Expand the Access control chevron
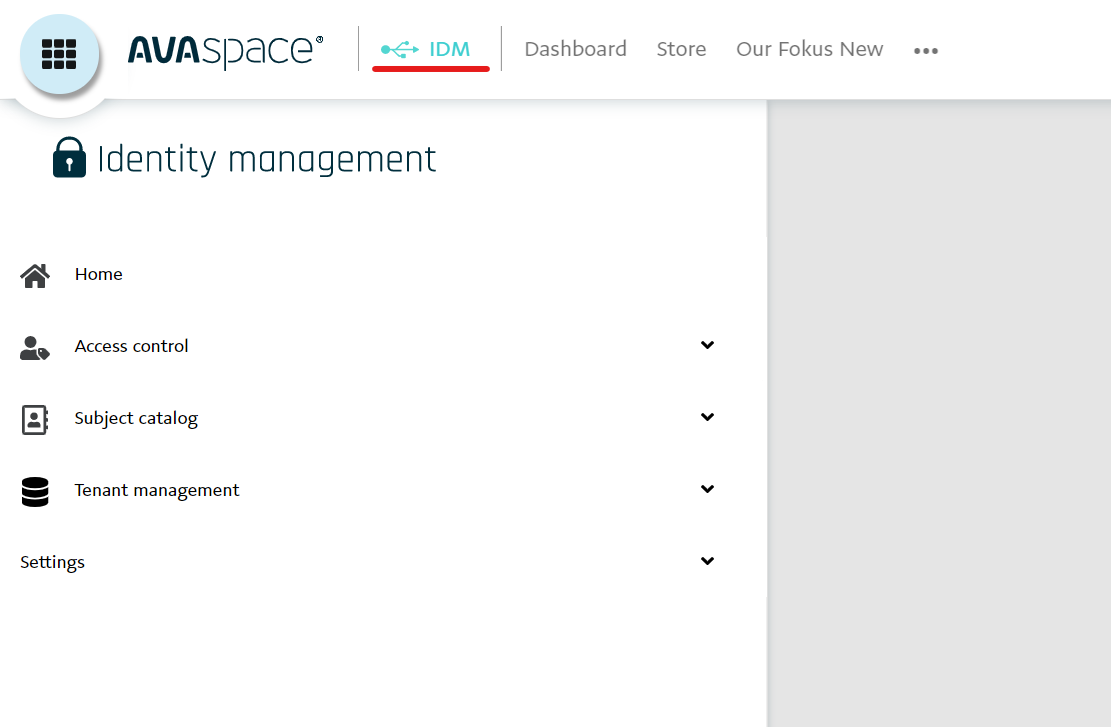1111x727 pixels. [x=707, y=345]
